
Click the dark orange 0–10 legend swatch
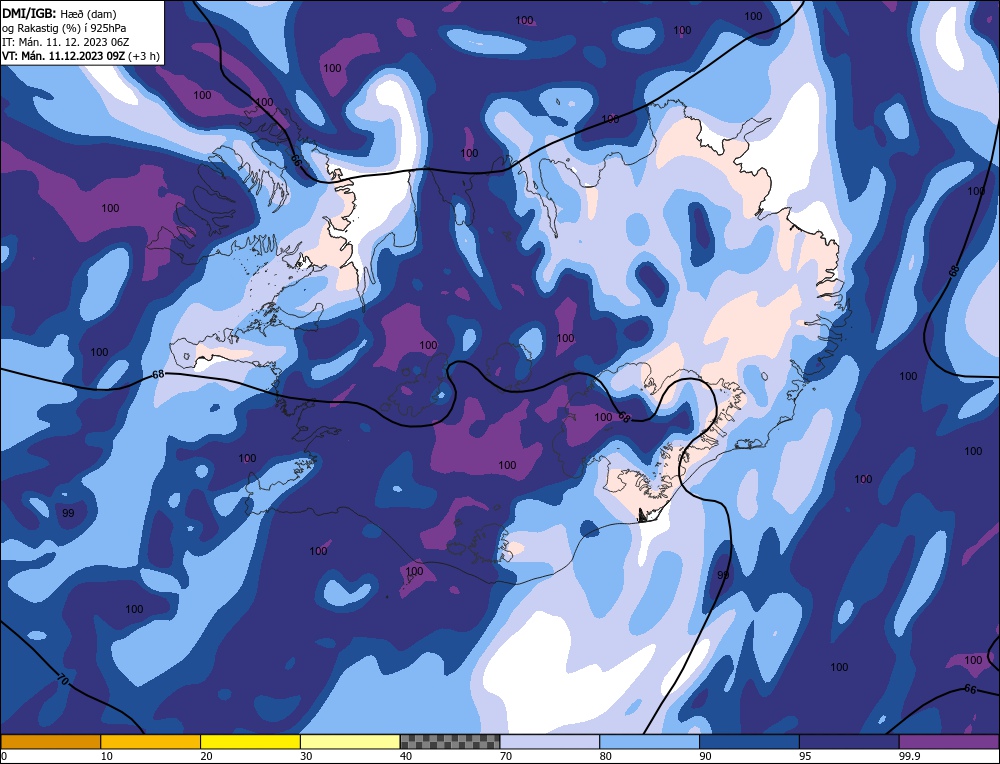pyautogui.click(x=50, y=741)
